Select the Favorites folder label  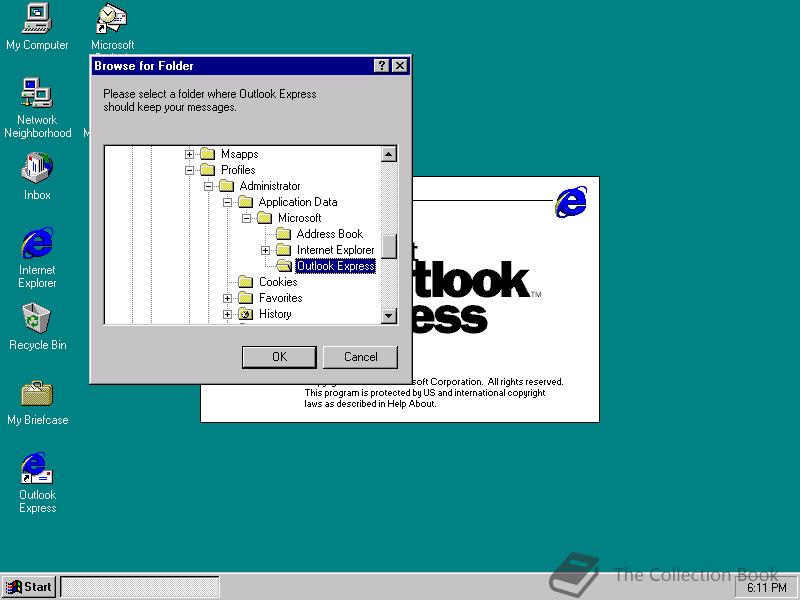[x=281, y=297]
